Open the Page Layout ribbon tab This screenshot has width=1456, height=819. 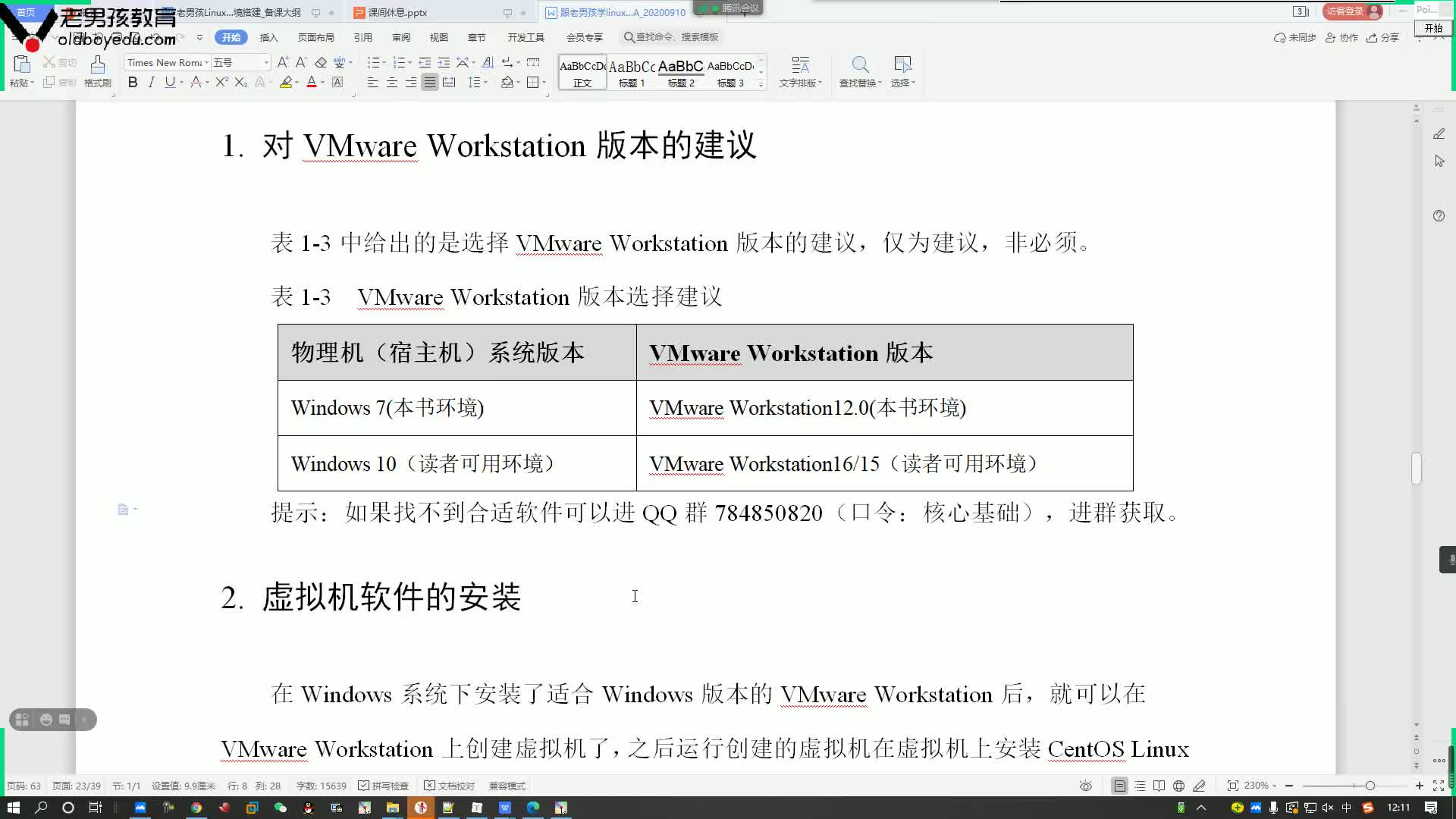[x=315, y=37]
